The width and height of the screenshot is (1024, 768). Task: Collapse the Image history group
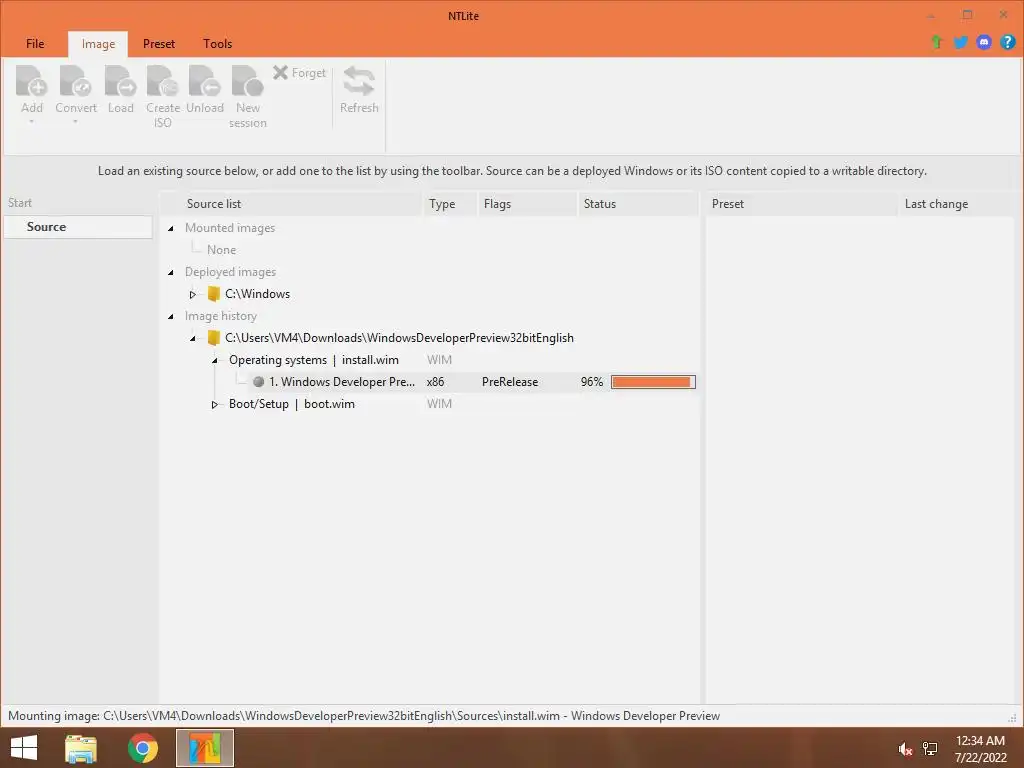click(170, 317)
